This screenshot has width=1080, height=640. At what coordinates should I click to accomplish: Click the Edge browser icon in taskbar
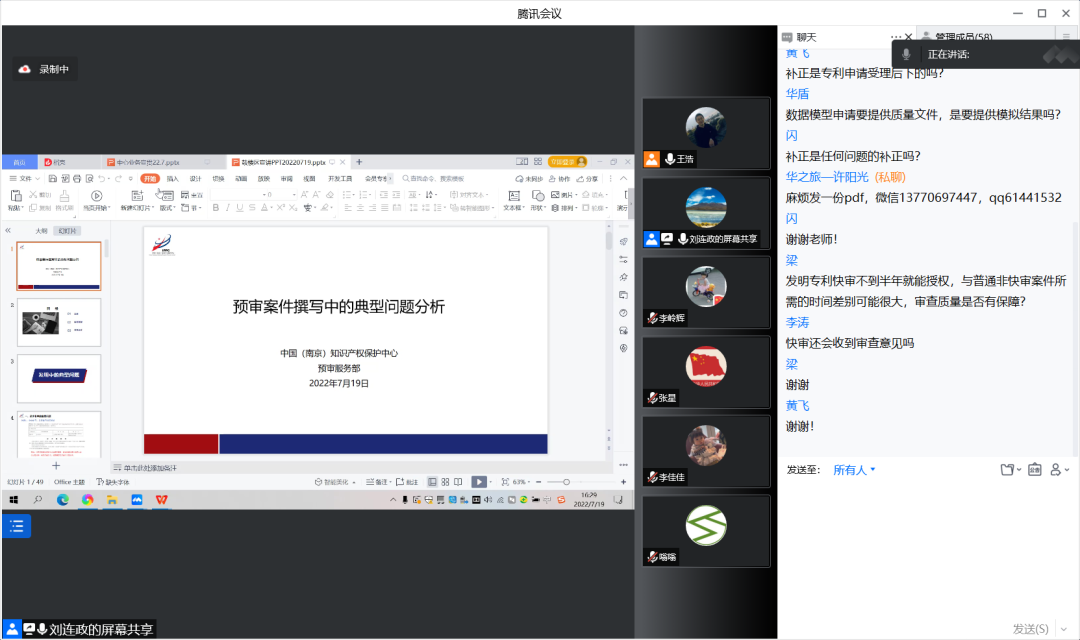point(63,499)
